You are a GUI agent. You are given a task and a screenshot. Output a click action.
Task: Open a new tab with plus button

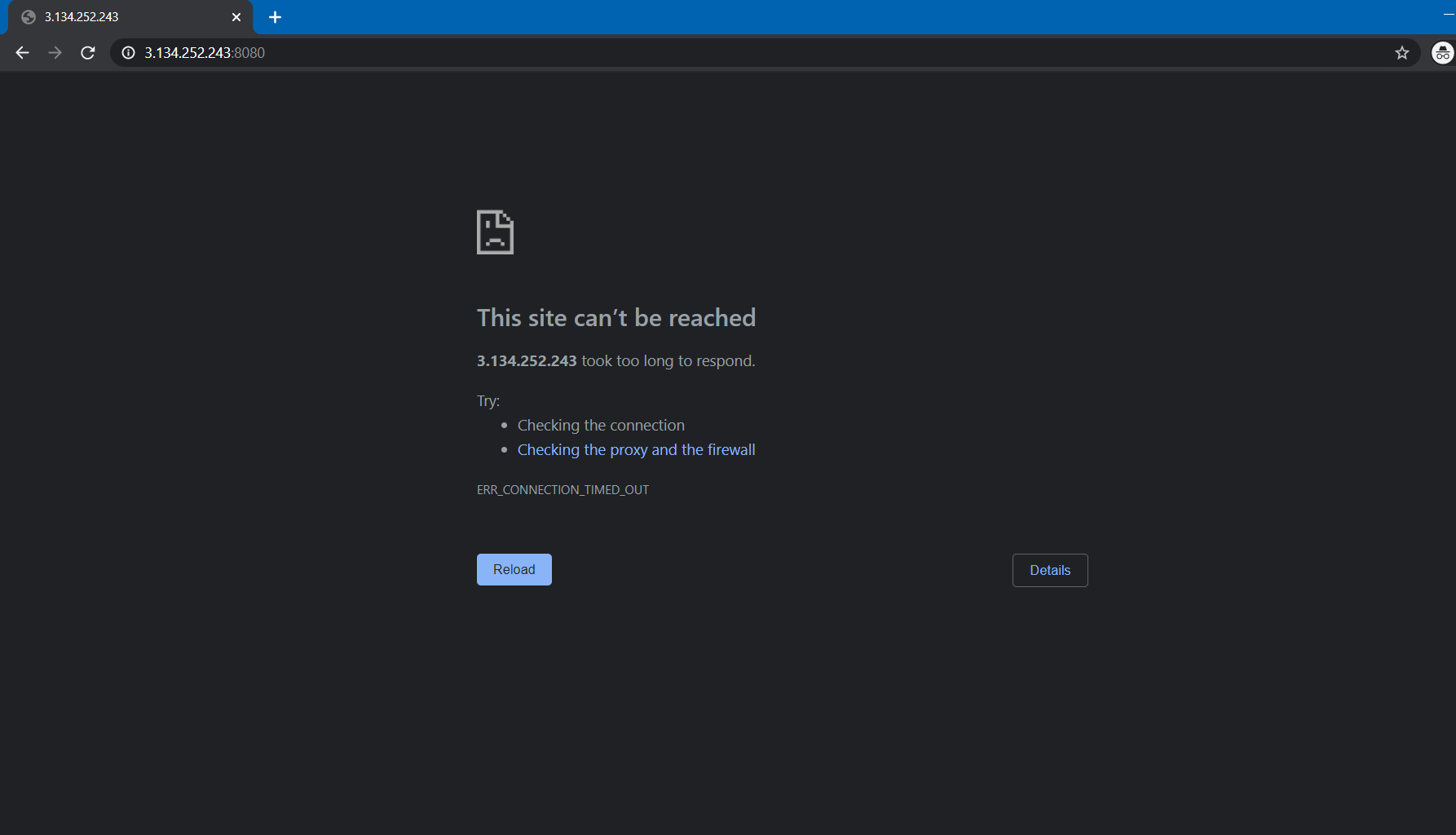(275, 17)
